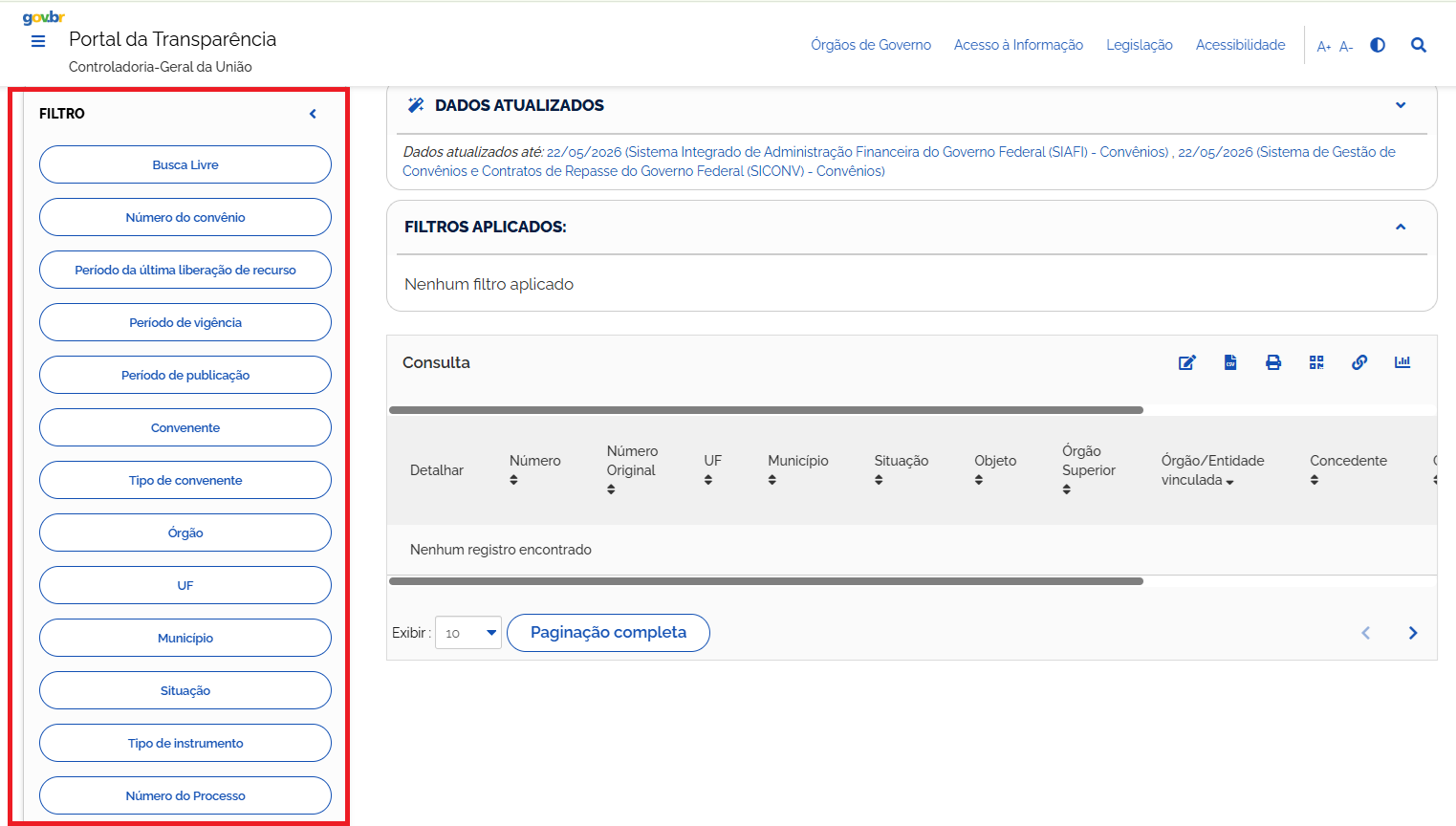Open Órgãos de Governo menu link
Viewport: 1456px width, 826px height.
(871, 45)
